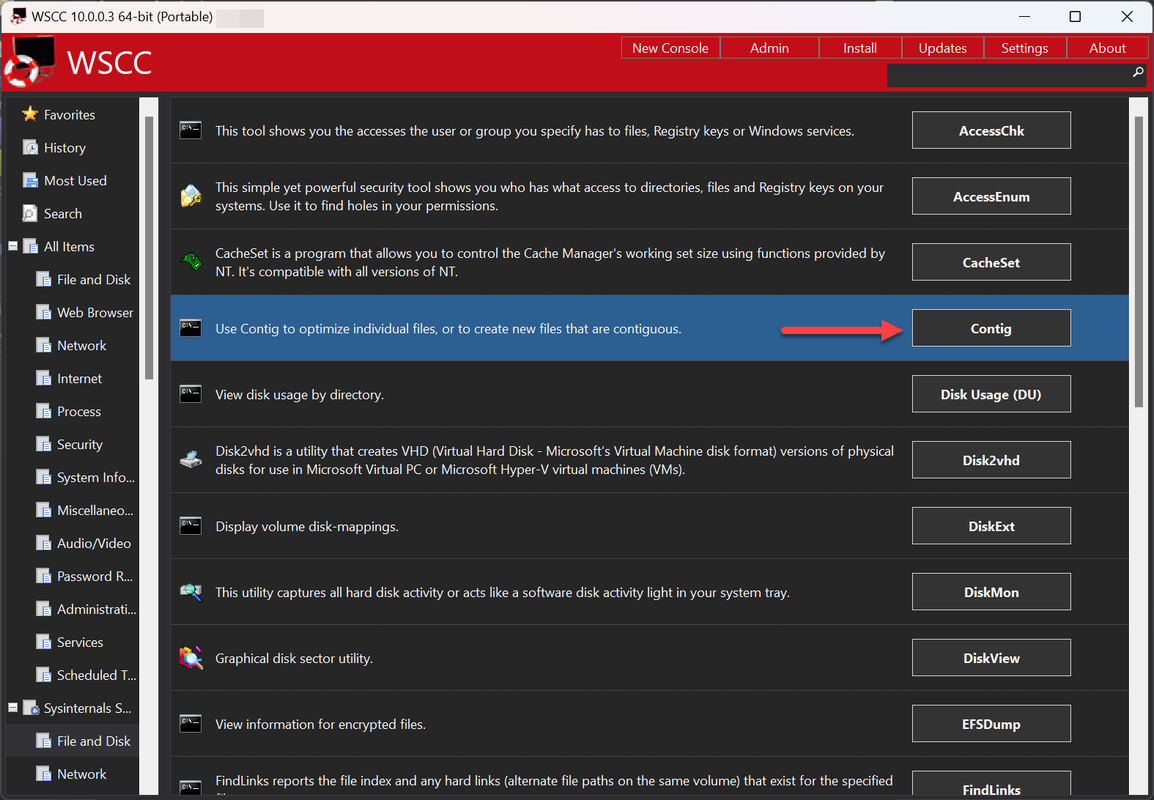The image size is (1154, 800).
Task: Launch the Disk2vhd button
Action: pyautogui.click(x=991, y=460)
